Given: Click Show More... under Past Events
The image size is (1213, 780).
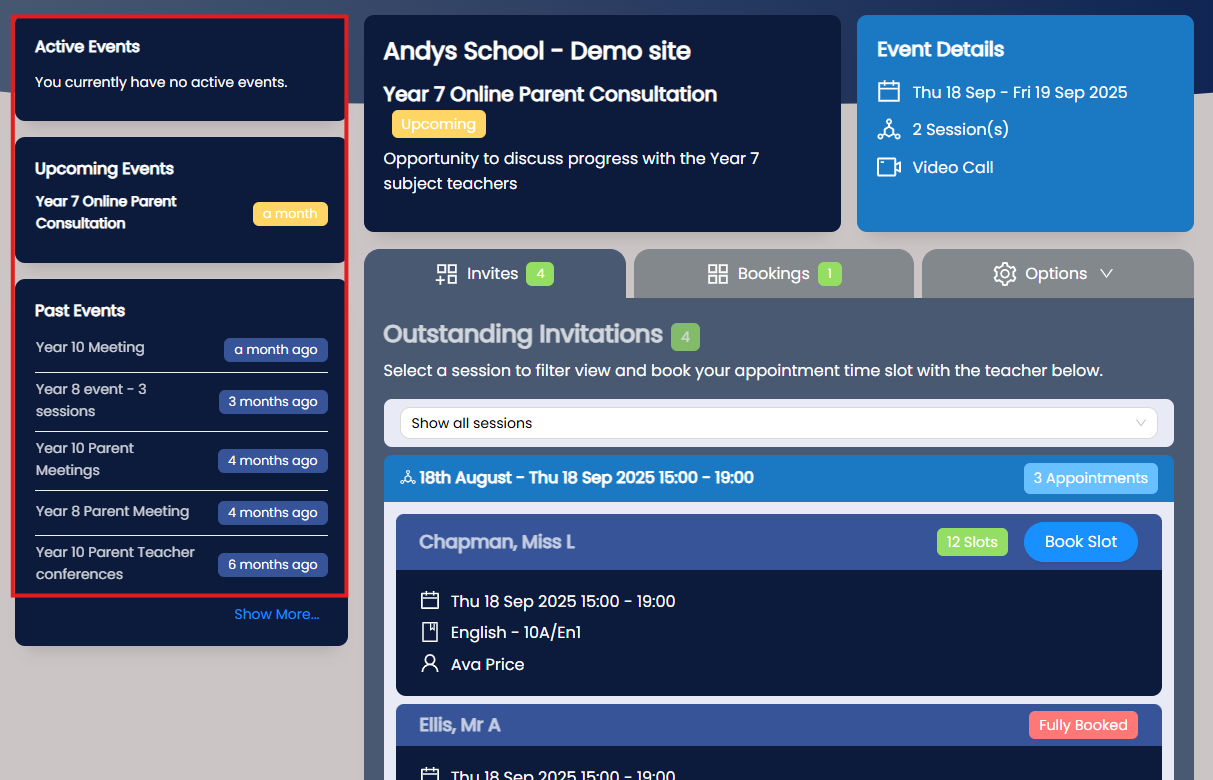Looking at the screenshot, I should click(277, 614).
